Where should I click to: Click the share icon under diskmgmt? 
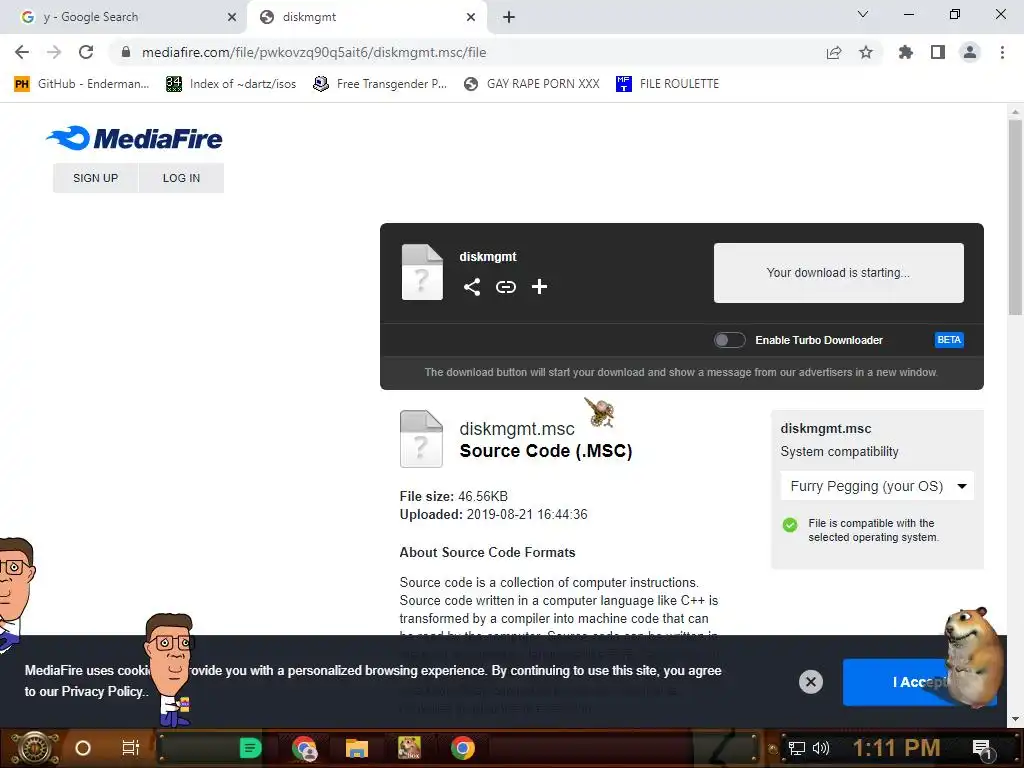472,287
